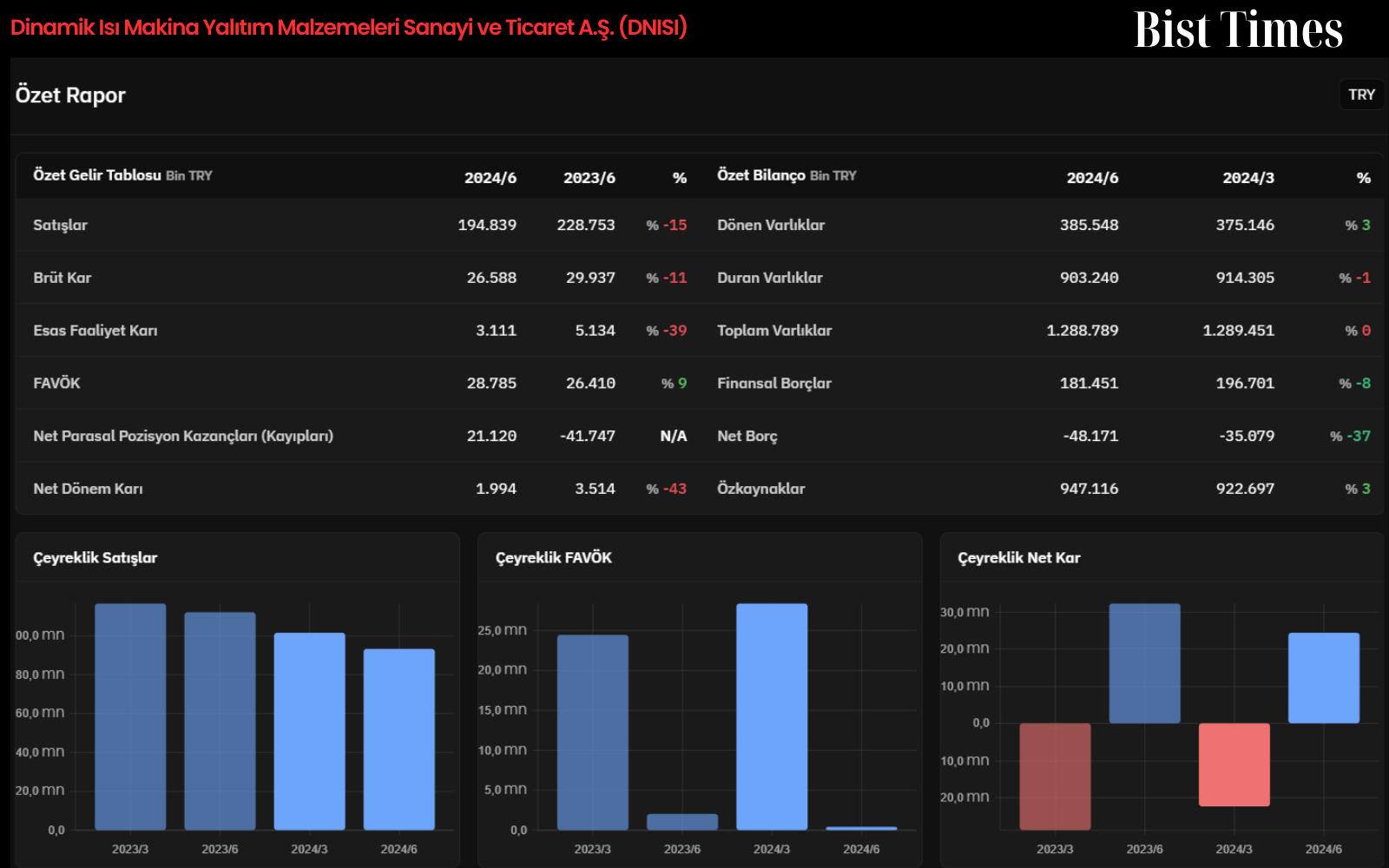The height and width of the screenshot is (868, 1389).
Task: Click the 2024/6 bar in Çeyreklik Satışlar
Action: (399, 740)
